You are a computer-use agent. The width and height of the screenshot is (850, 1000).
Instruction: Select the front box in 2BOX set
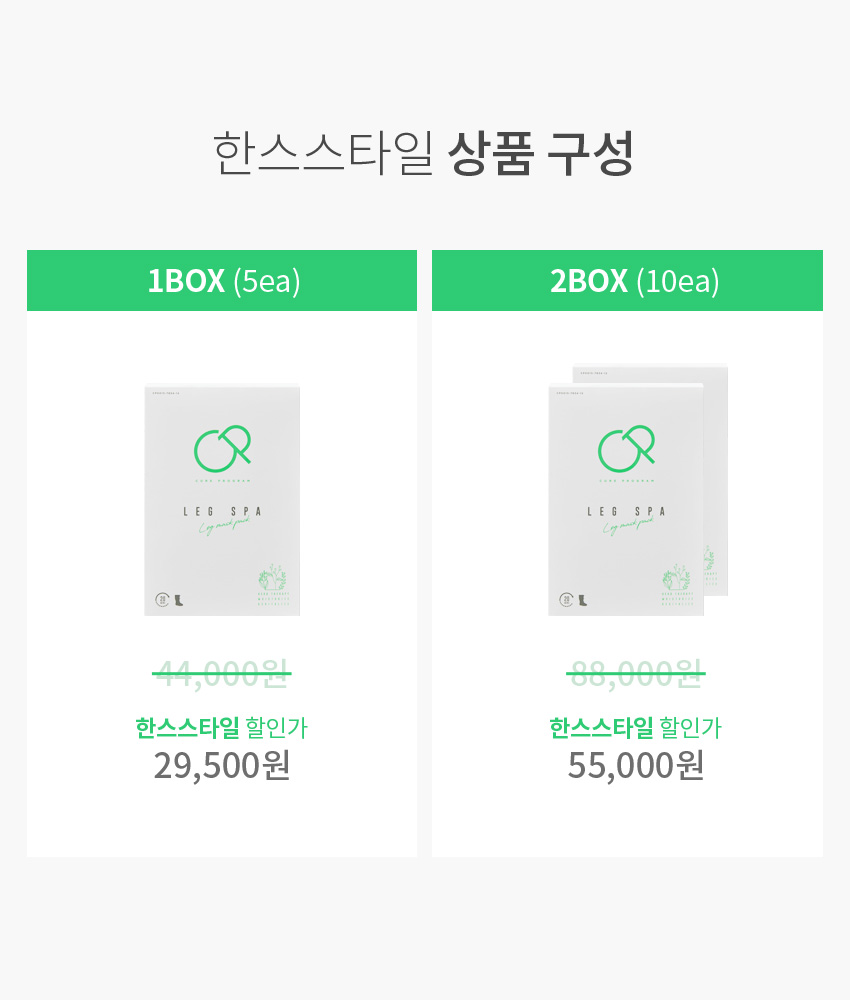[x=626, y=500]
